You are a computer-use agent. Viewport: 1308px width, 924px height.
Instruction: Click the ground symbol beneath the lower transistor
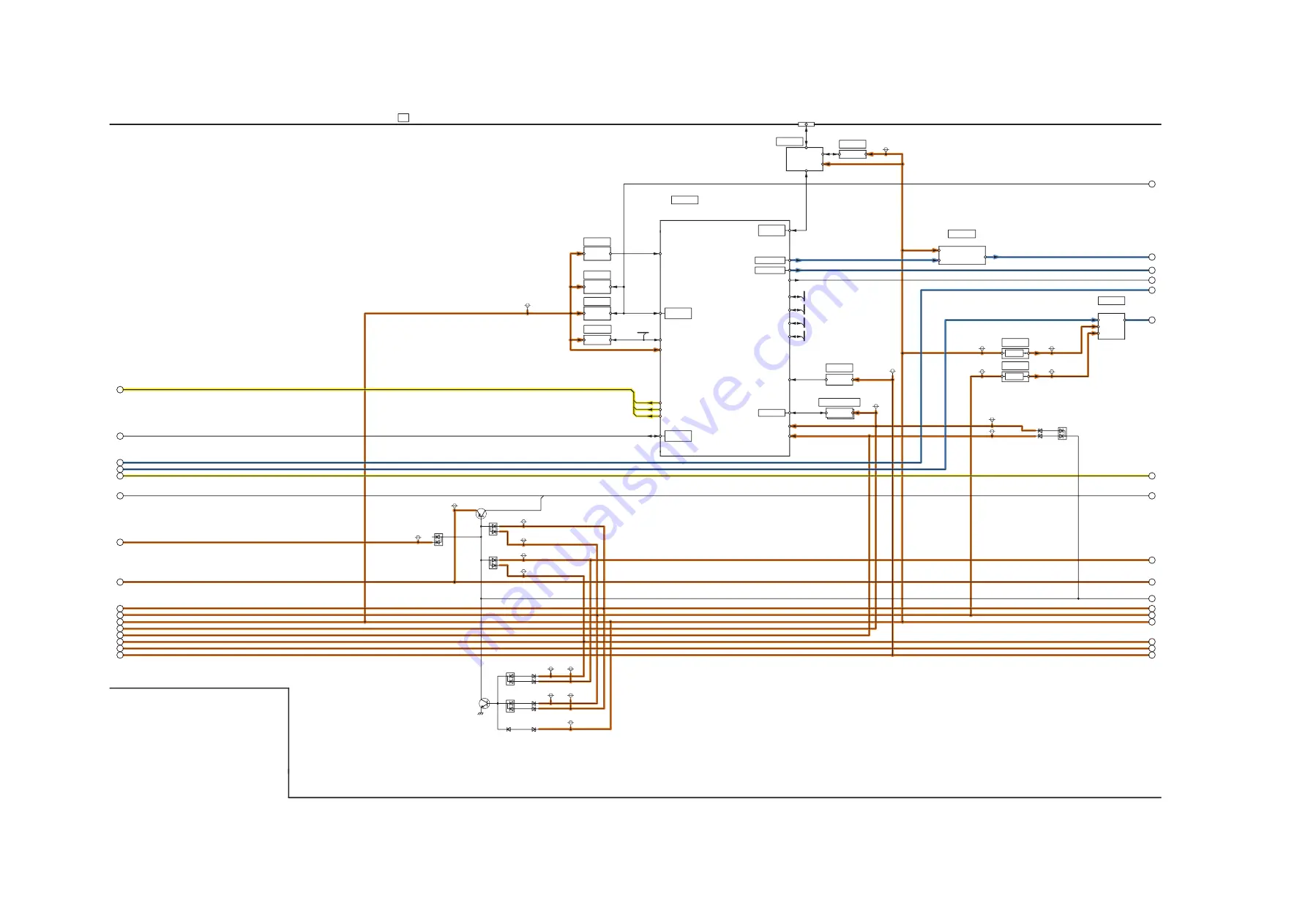click(x=480, y=713)
